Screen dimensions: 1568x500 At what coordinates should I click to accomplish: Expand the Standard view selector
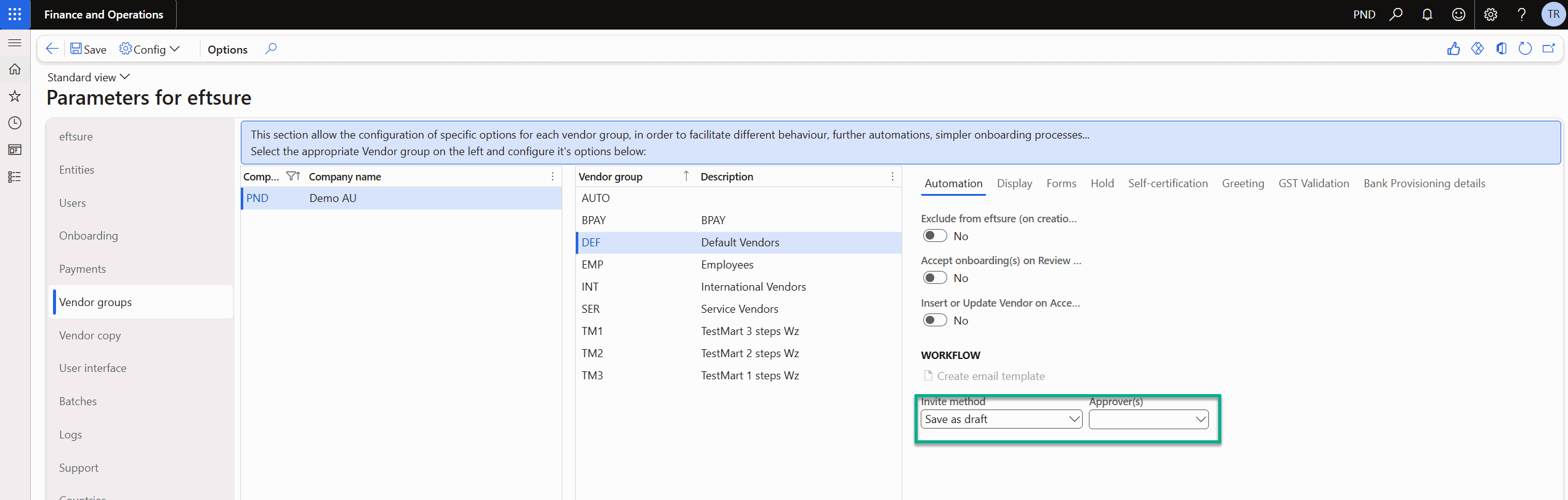tap(89, 77)
